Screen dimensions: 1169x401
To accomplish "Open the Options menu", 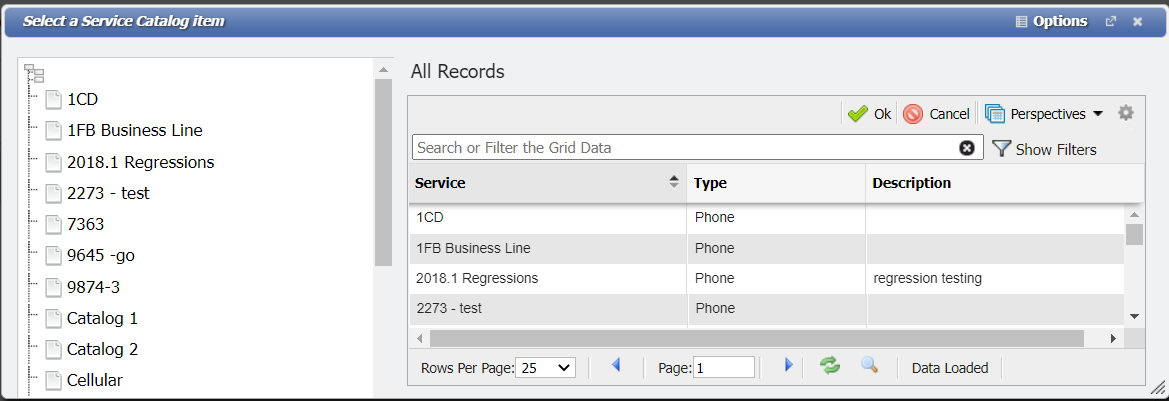I will click(x=1051, y=21).
